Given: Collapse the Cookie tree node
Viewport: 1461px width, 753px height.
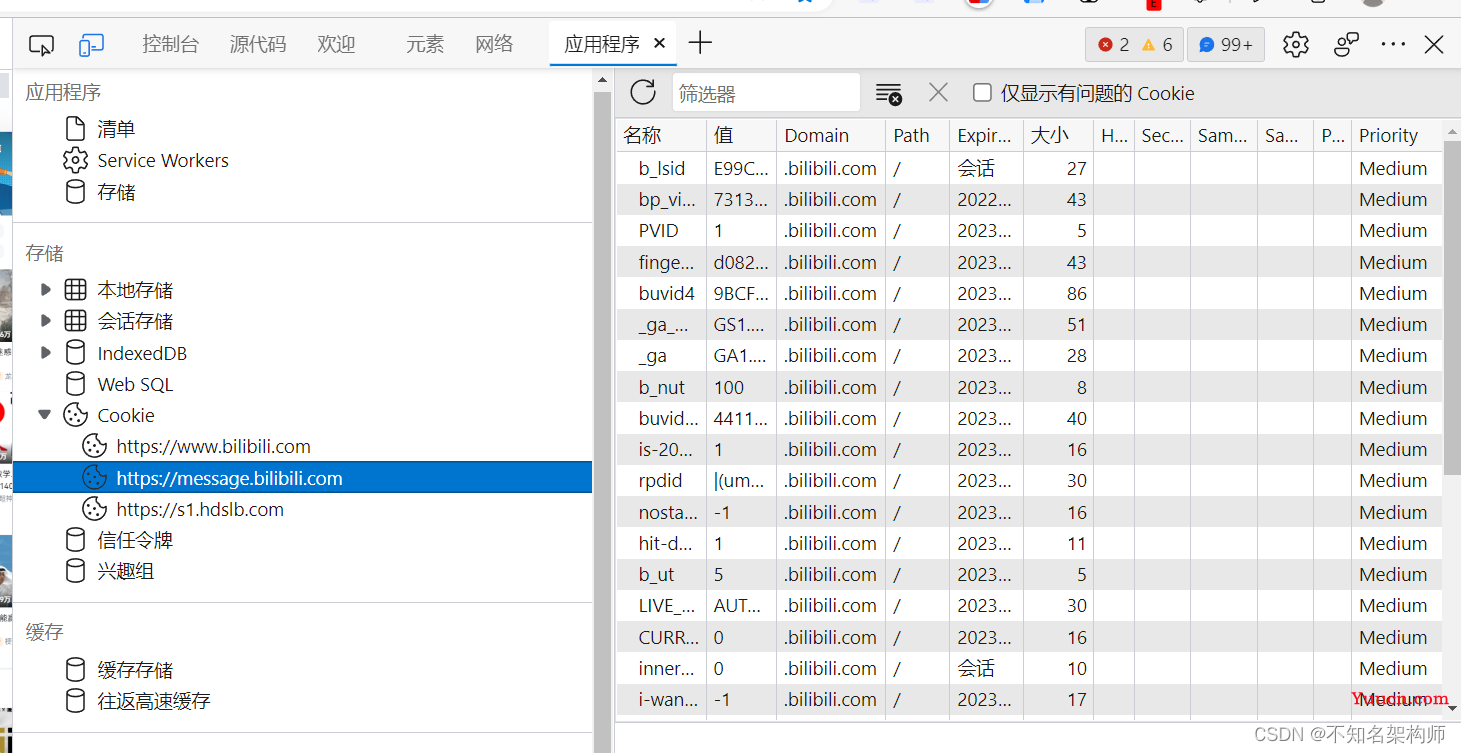Looking at the screenshot, I should coord(45,415).
